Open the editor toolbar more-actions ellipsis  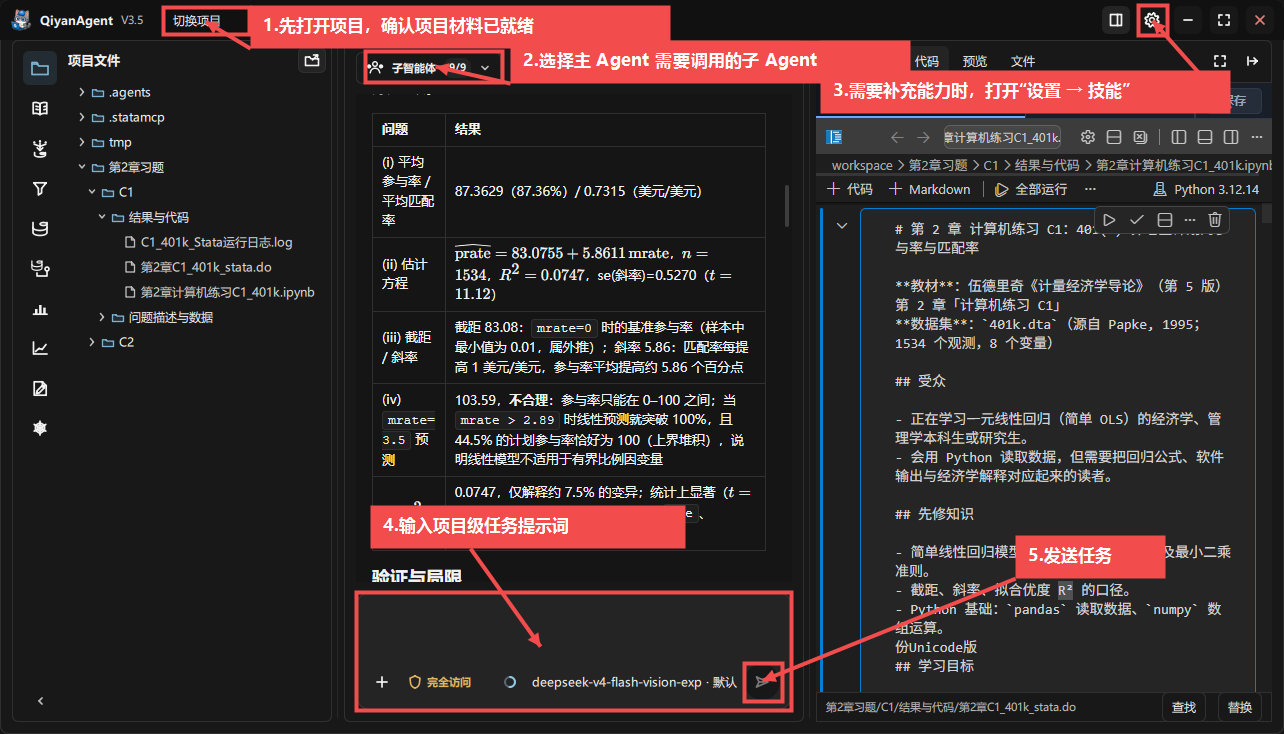1257,137
